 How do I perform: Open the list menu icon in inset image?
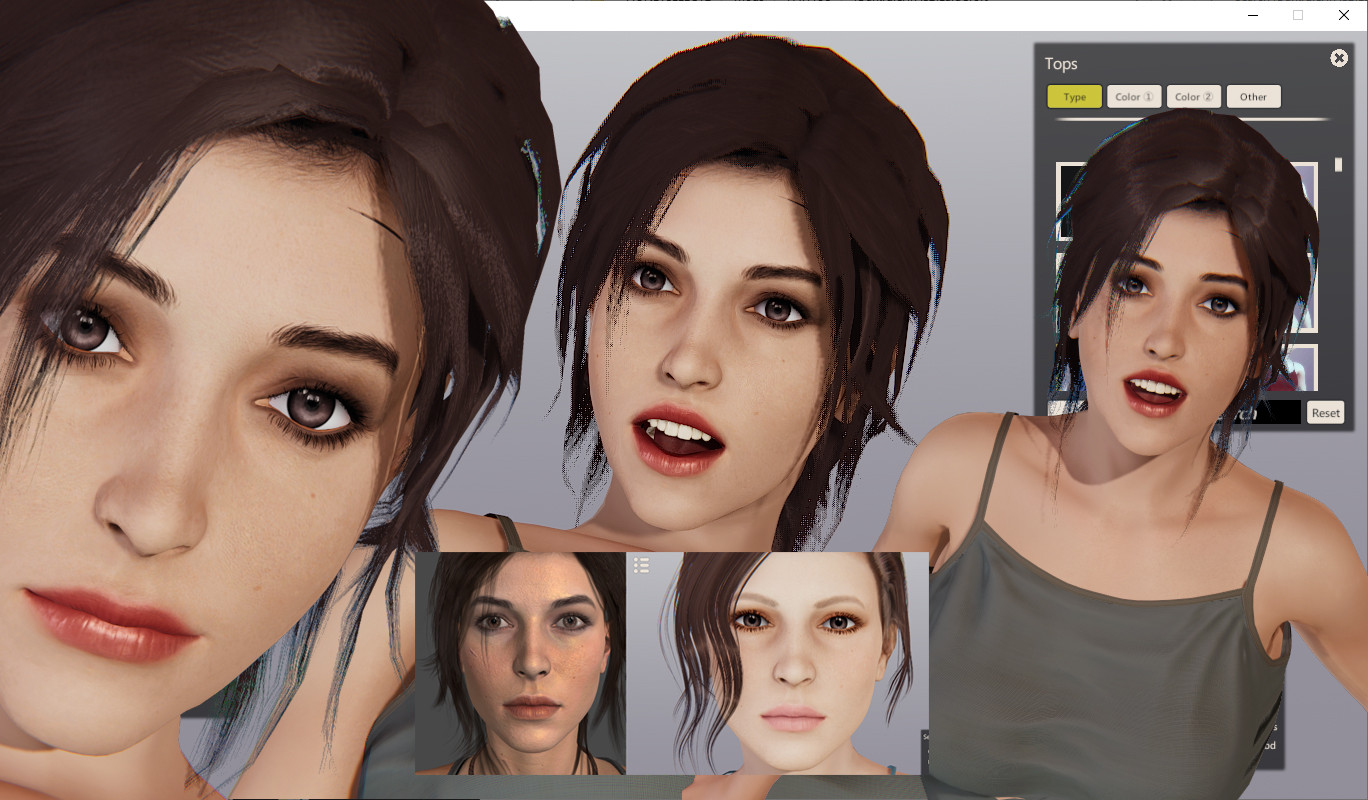pos(642,566)
